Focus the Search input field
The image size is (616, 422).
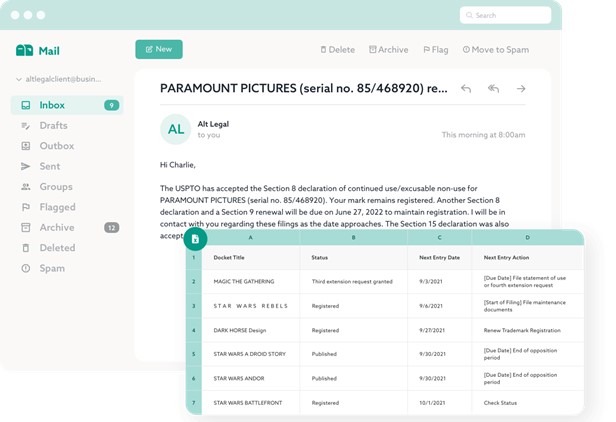(505, 15)
